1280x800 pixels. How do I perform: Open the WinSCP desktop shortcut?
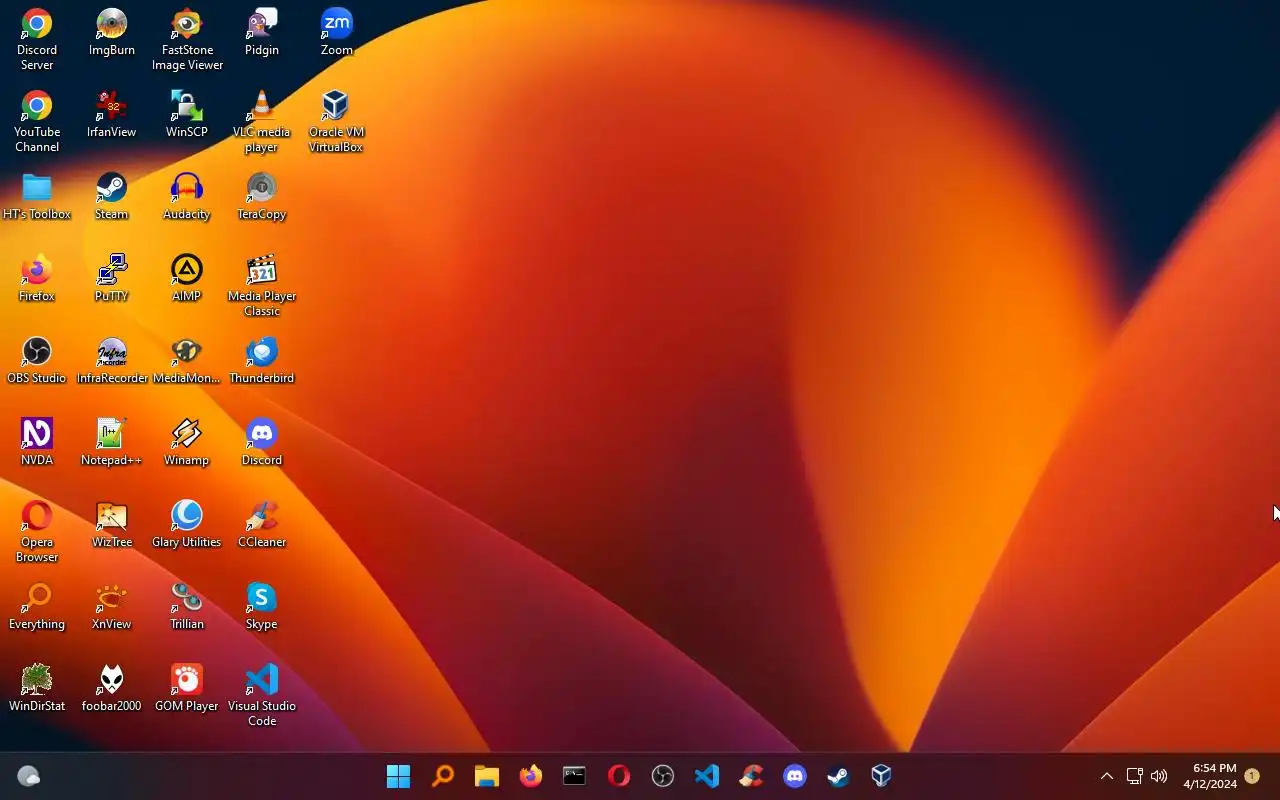[187, 115]
